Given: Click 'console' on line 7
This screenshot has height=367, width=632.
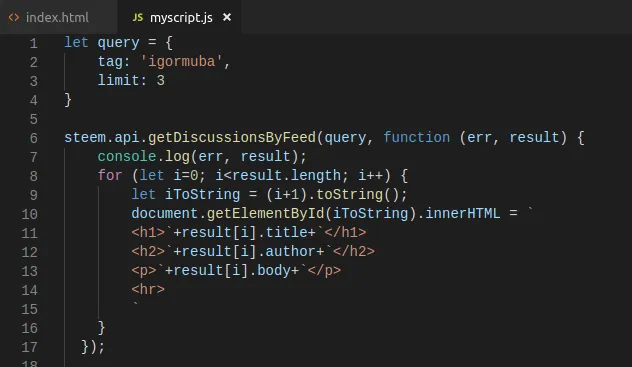Looking at the screenshot, I should pyautogui.click(x=127, y=157).
